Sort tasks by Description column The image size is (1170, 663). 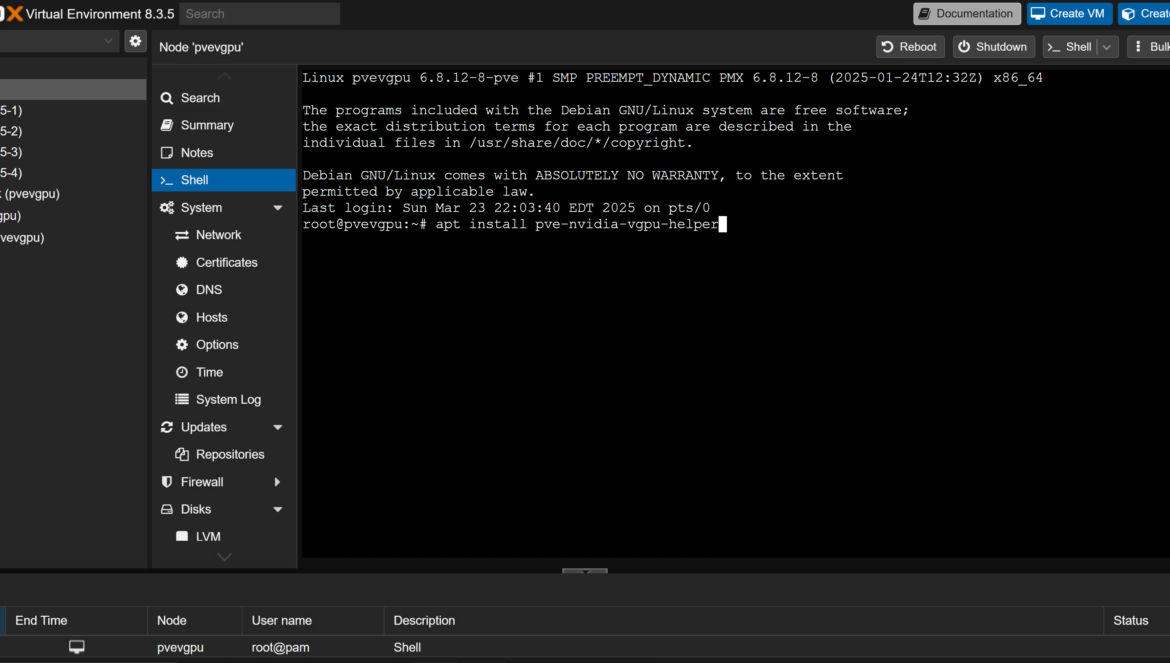[x=743, y=620]
